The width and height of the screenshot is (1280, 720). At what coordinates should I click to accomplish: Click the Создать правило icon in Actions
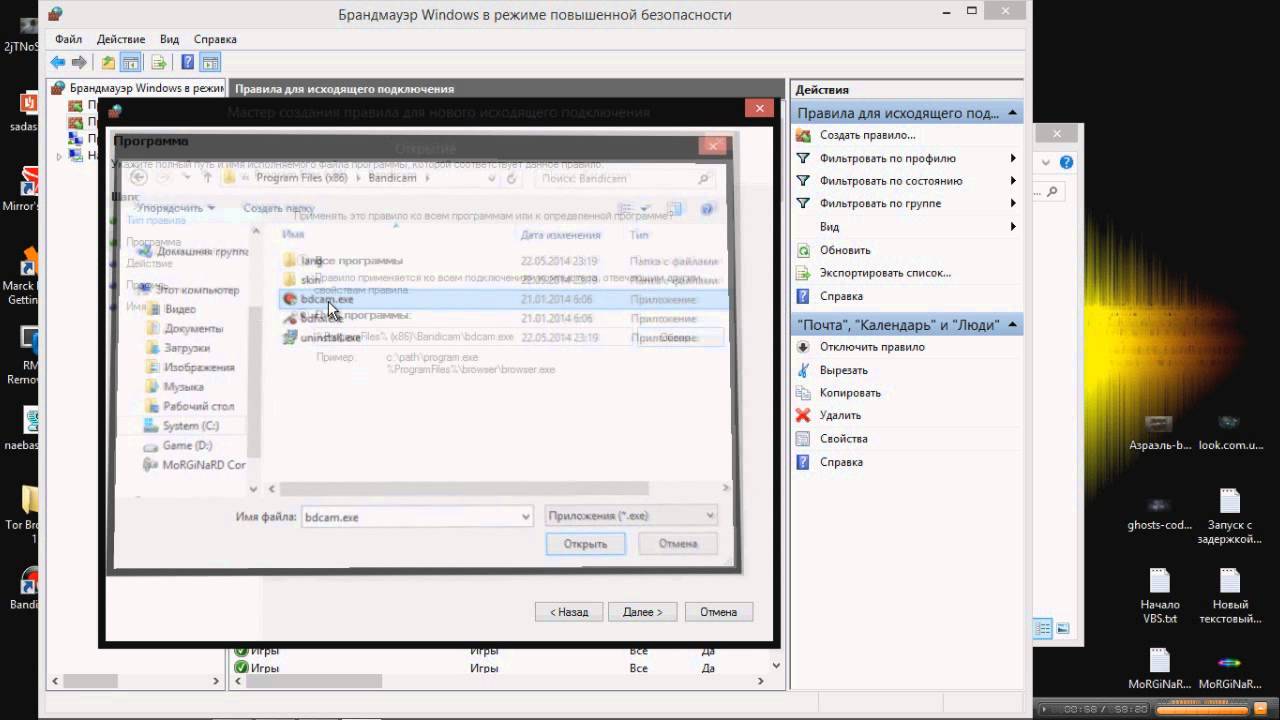(802, 135)
